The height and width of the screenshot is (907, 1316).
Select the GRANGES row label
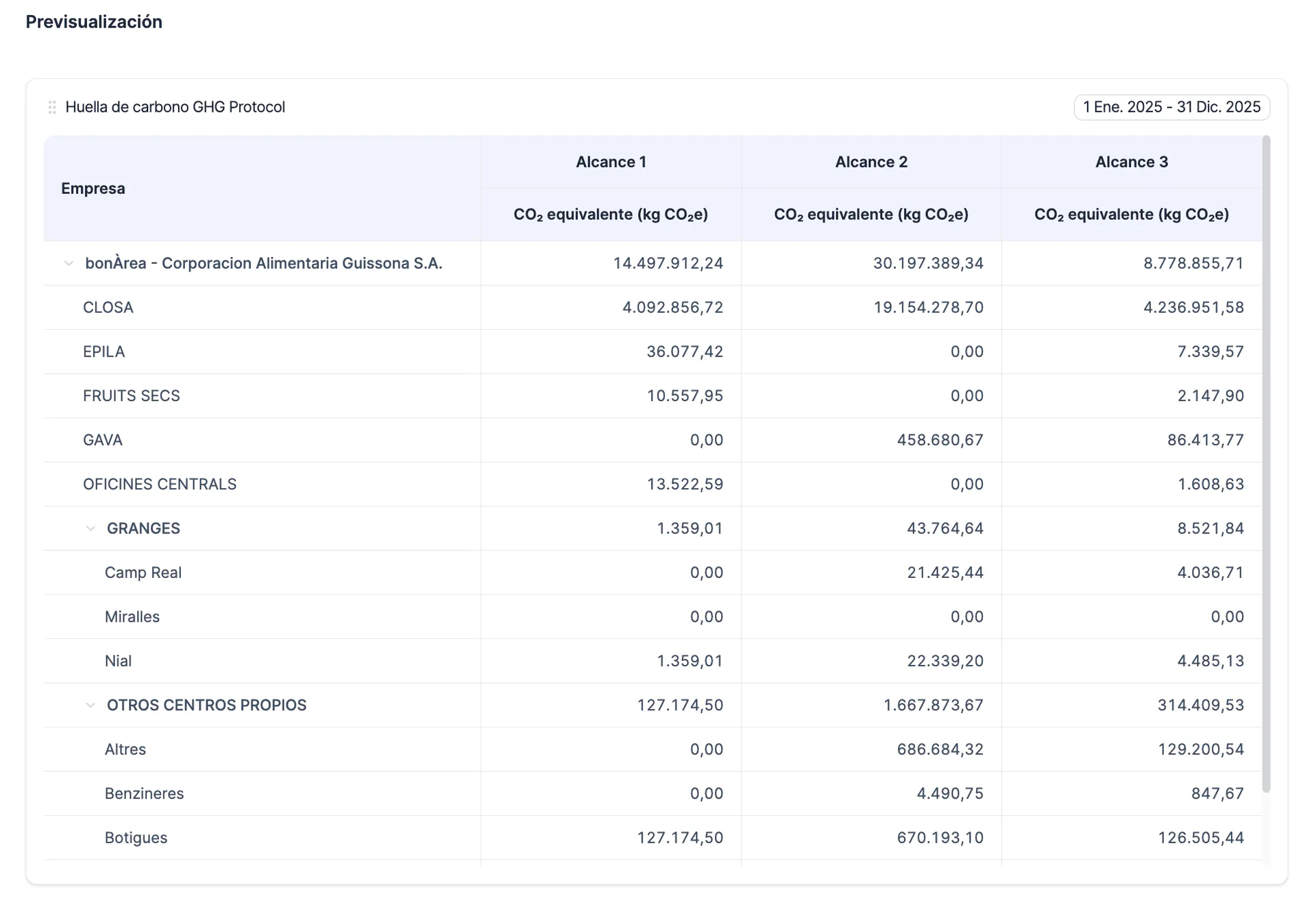tap(143, 529)
